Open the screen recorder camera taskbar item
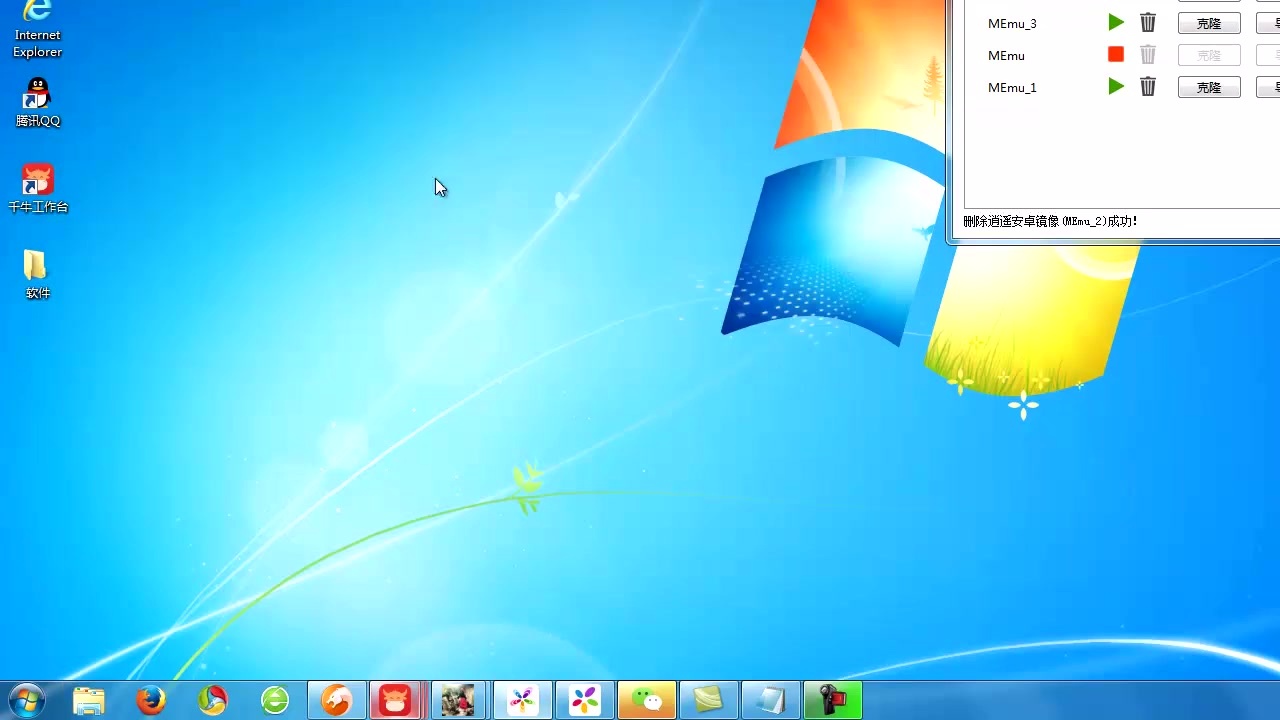Viewport: 1280px width, 720px height. [833, 700]
